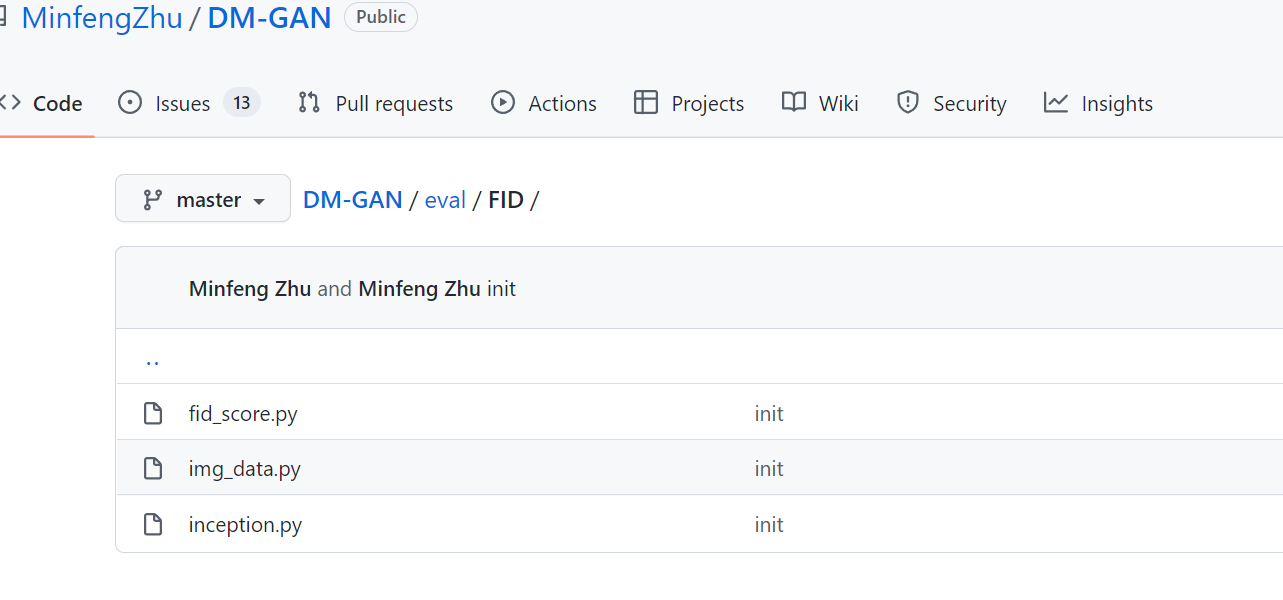Click the Insights graph icon

[1056, 102]
